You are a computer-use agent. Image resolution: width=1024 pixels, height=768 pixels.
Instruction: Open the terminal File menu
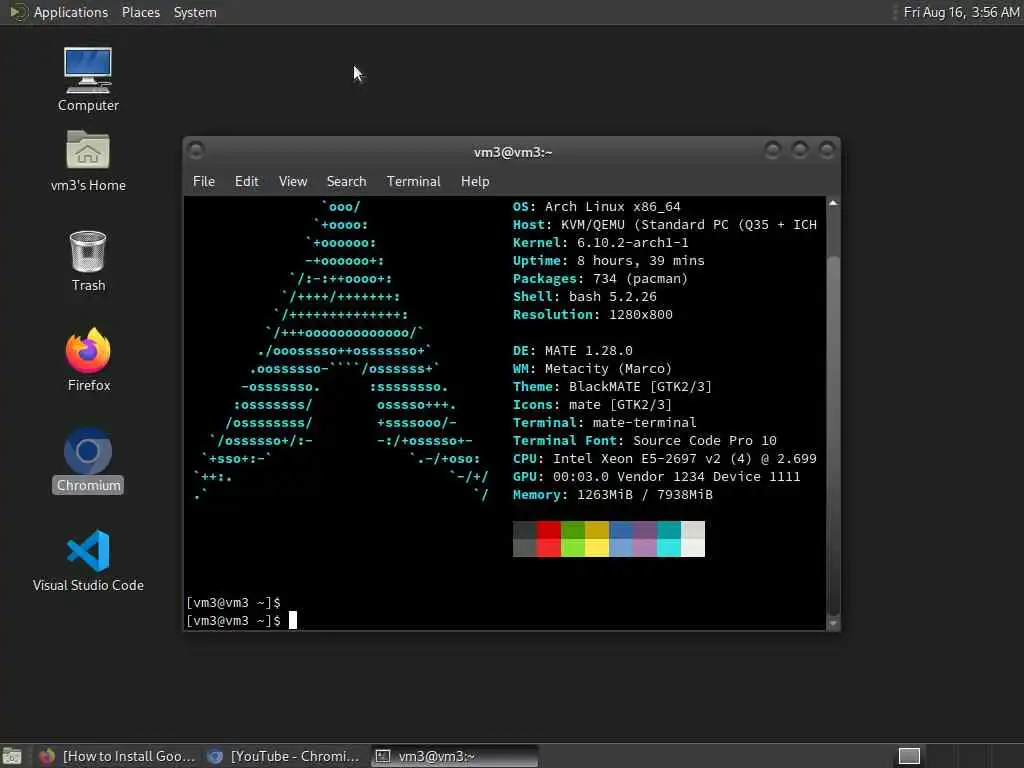pos(204,182)
